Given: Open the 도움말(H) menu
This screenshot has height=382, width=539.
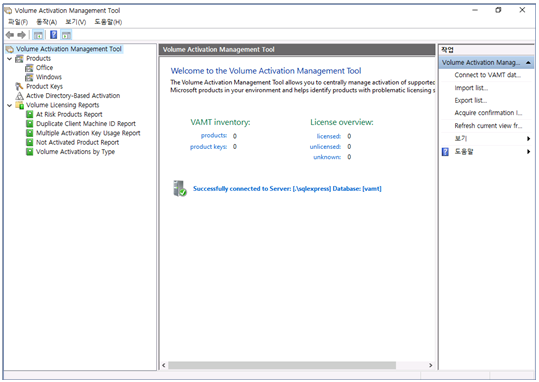Looking at the screenshot, I should coord(108,22).
